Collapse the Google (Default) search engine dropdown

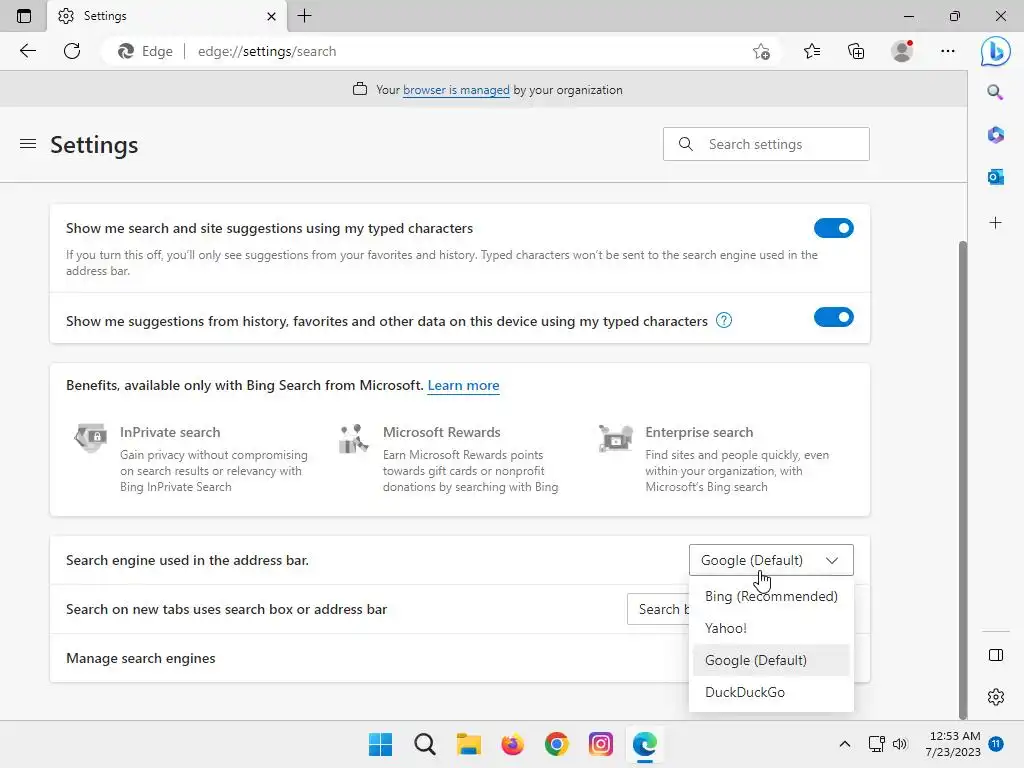pyautogui.click(x=771, y=560)
